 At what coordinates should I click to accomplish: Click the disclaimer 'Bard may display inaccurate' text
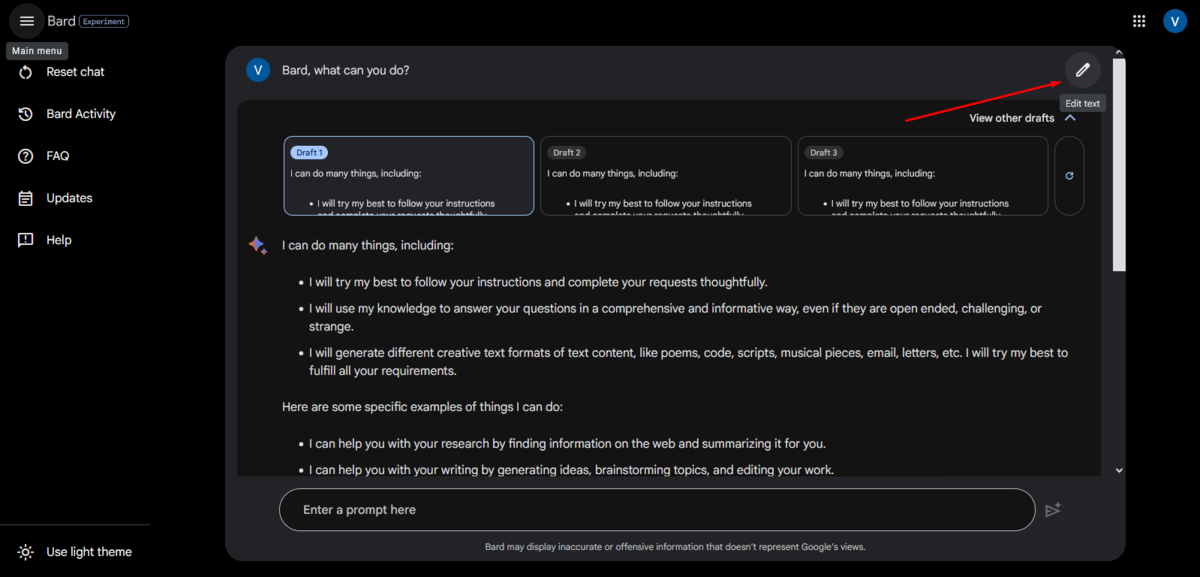(x=675, y=547)
